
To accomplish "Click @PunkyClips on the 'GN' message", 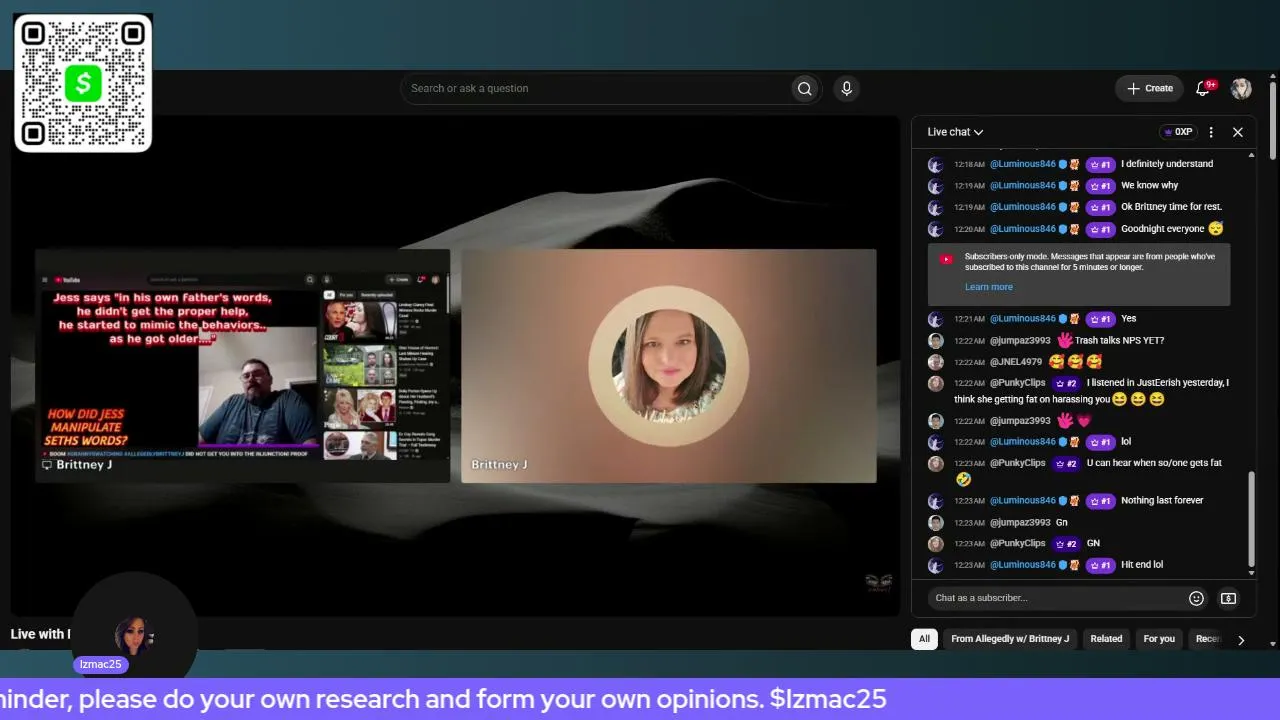I will (x=1017, y=544).
